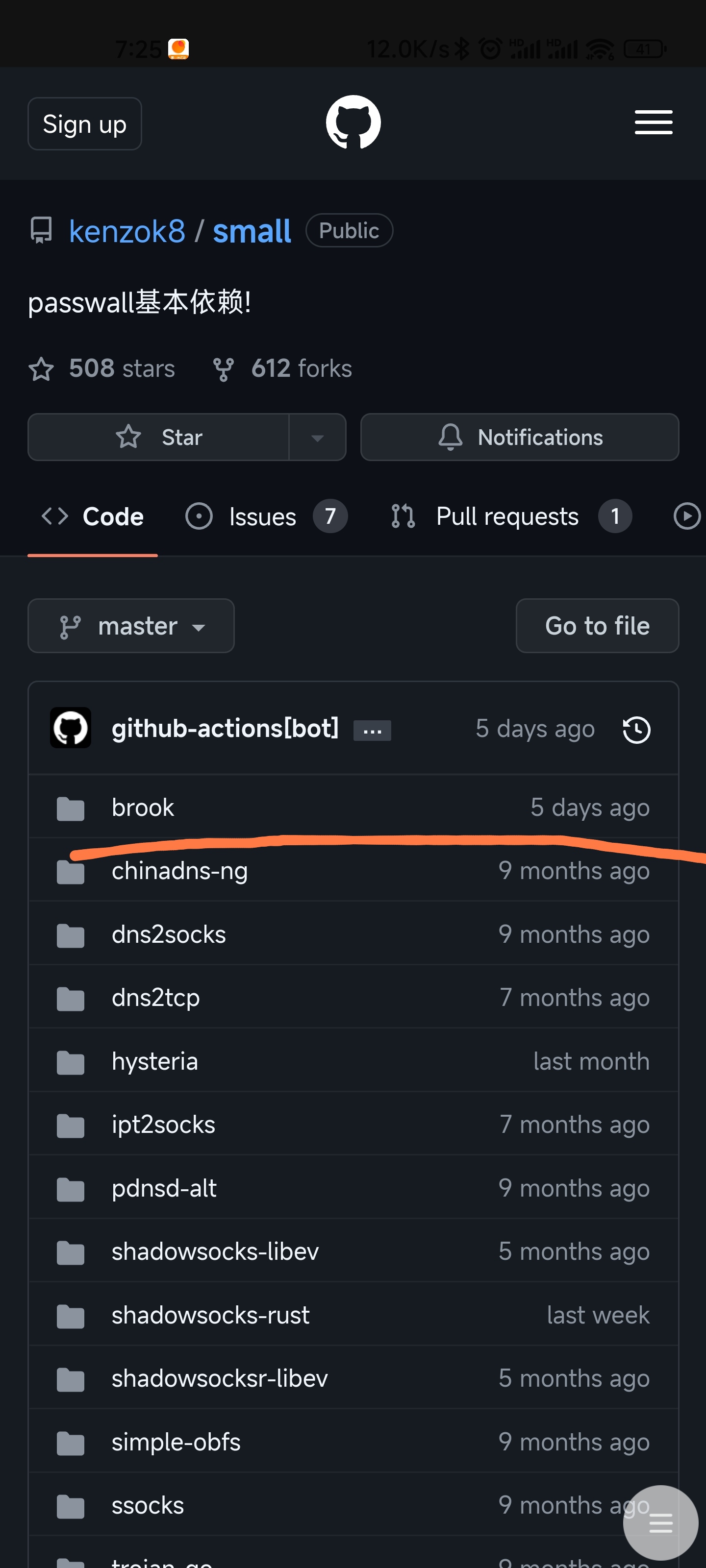706x1568 pixels.
Task: Open the hamburger navigation menu
Action: [x=653, y=122]
